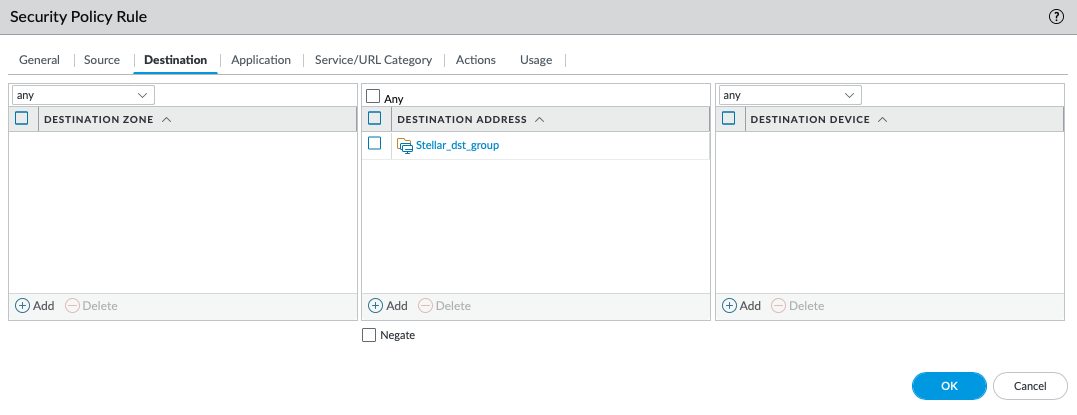Click Delete under Destination Zone
Image resolution: width=1077 pixels, height=415 pixels.
pos(91,305)
